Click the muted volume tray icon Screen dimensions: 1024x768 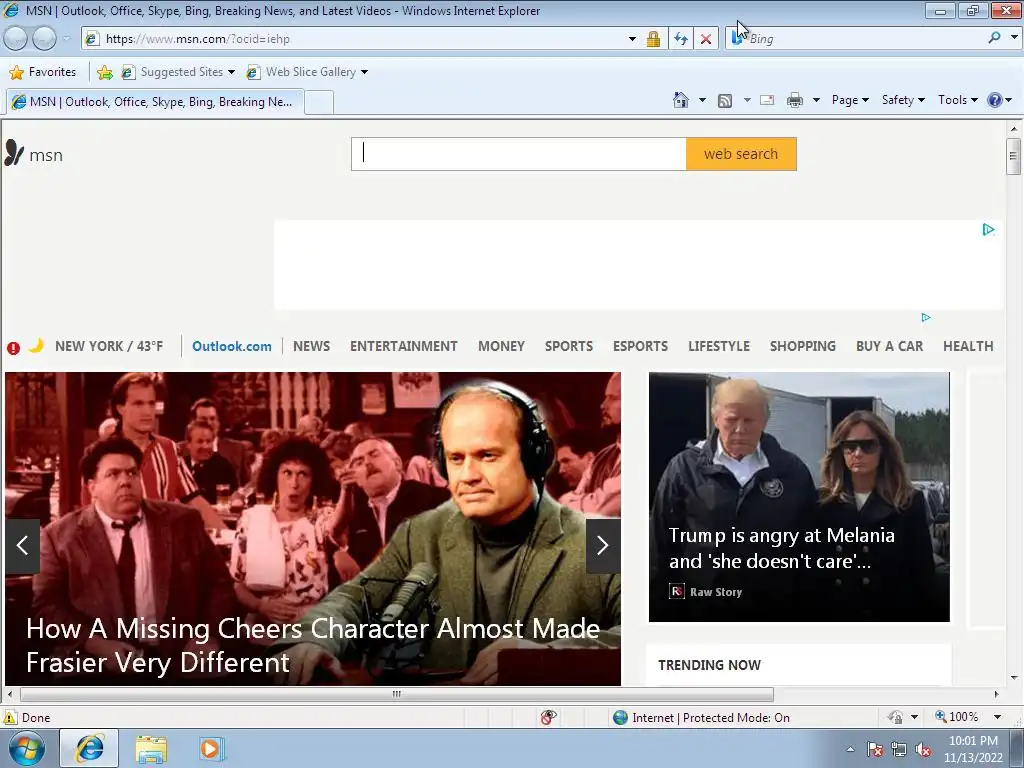tap(923, 750)
